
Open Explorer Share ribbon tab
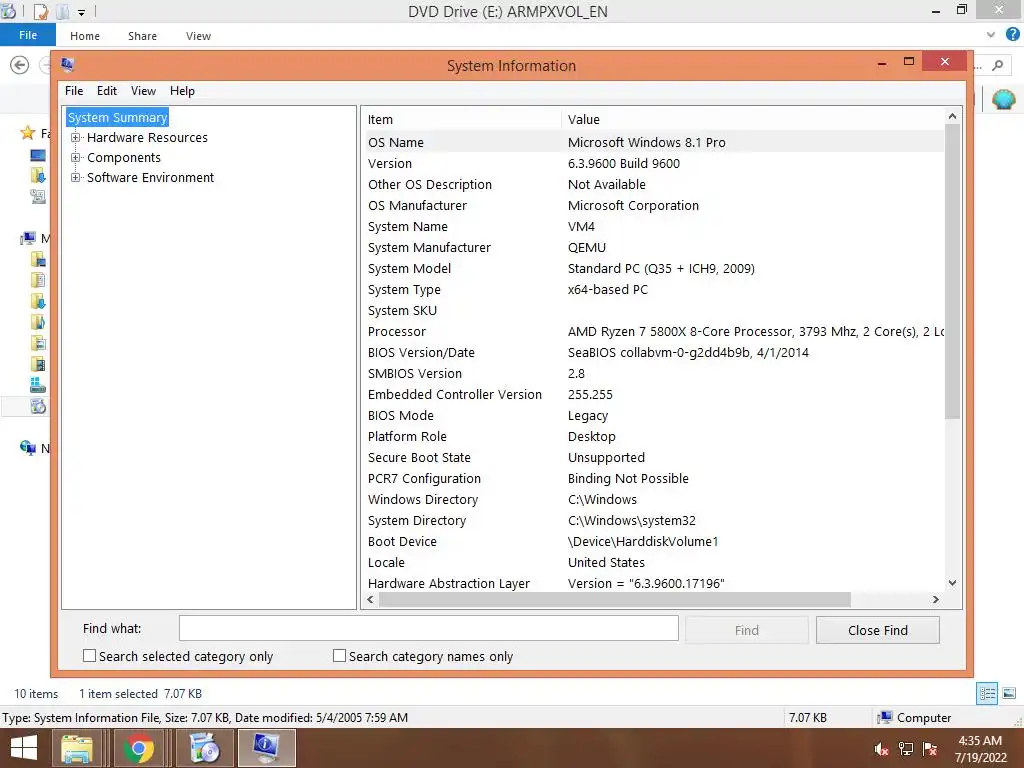pyautogui.click(x=142, y=36)
